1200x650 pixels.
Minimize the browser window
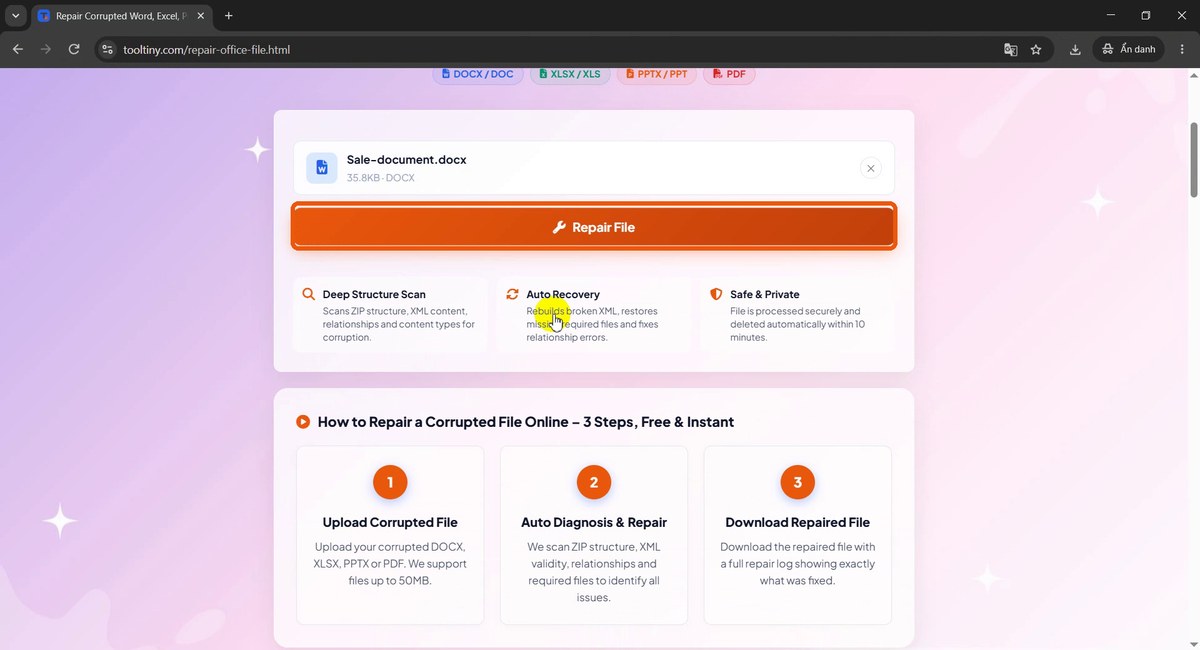tap(1112, 16)
